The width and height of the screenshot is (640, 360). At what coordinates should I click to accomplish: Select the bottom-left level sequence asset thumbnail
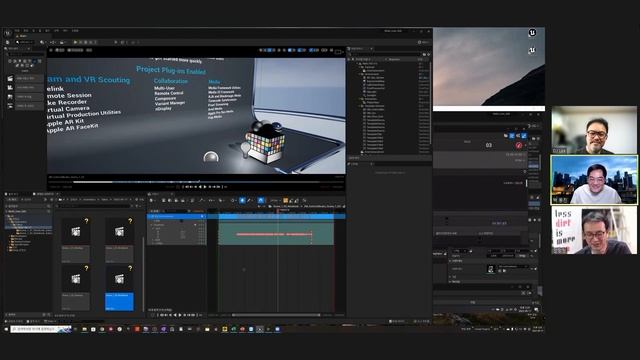[76, 279]
